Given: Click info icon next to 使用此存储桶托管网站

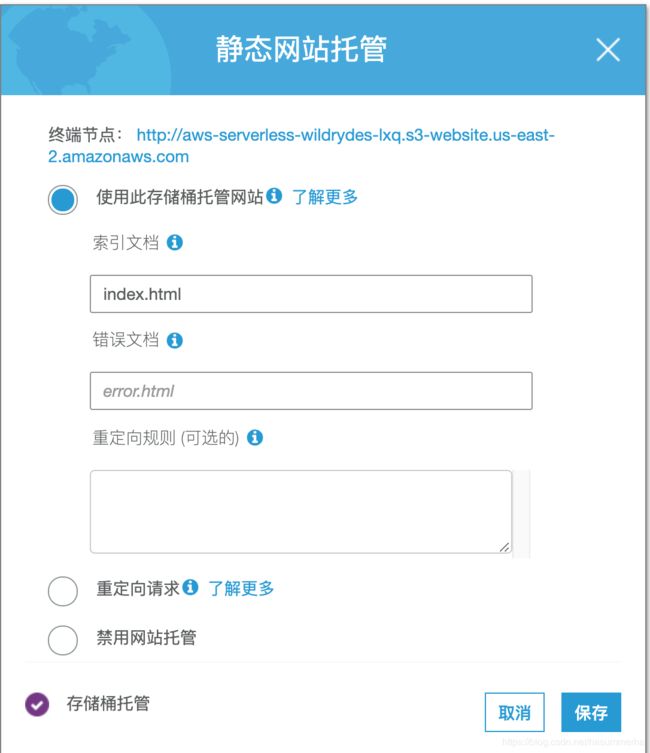Looking at the screenshot, I should (x=274, y=197).
